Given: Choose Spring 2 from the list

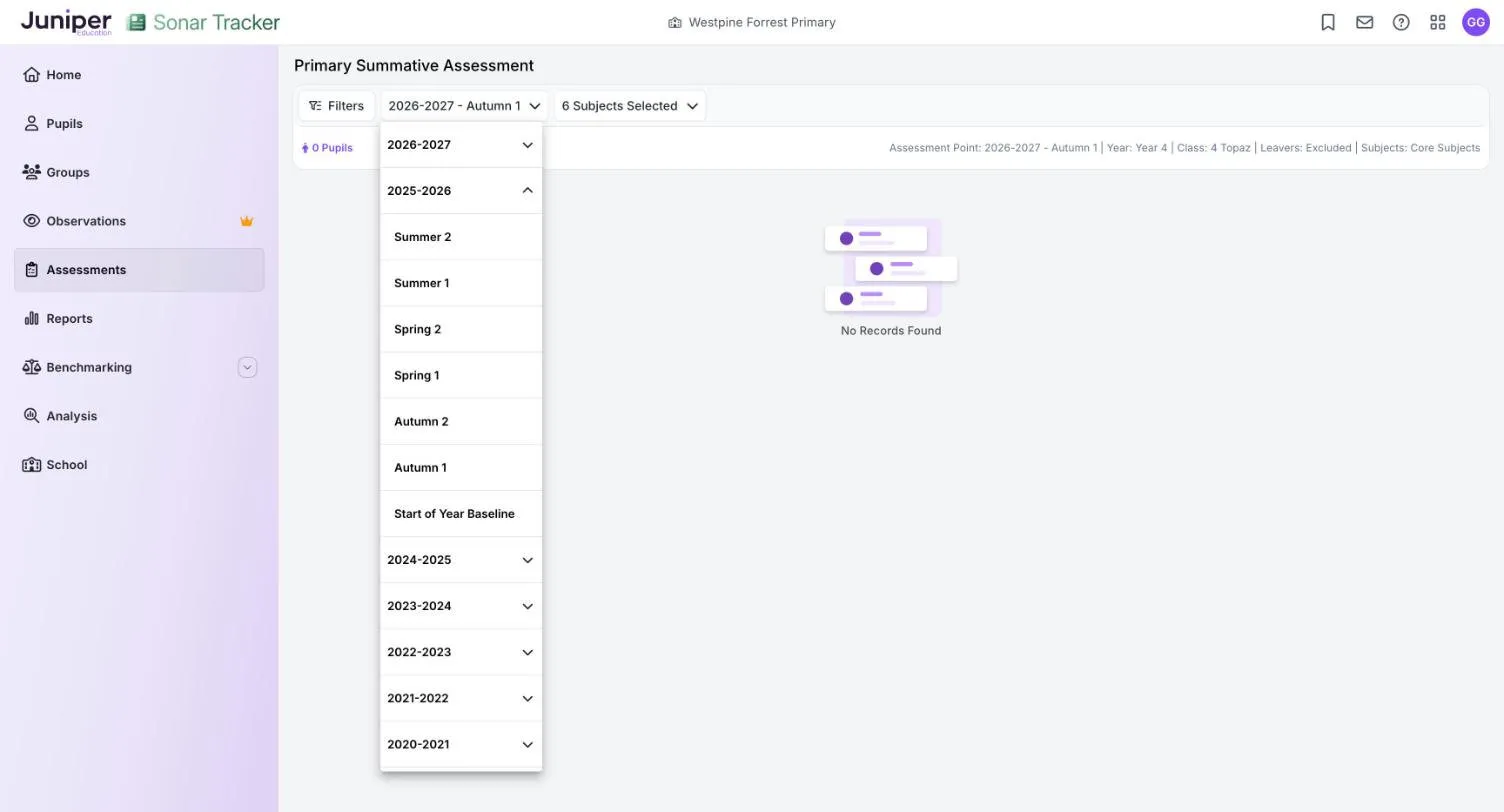Looking at the screenshot, I should (461, 329).
